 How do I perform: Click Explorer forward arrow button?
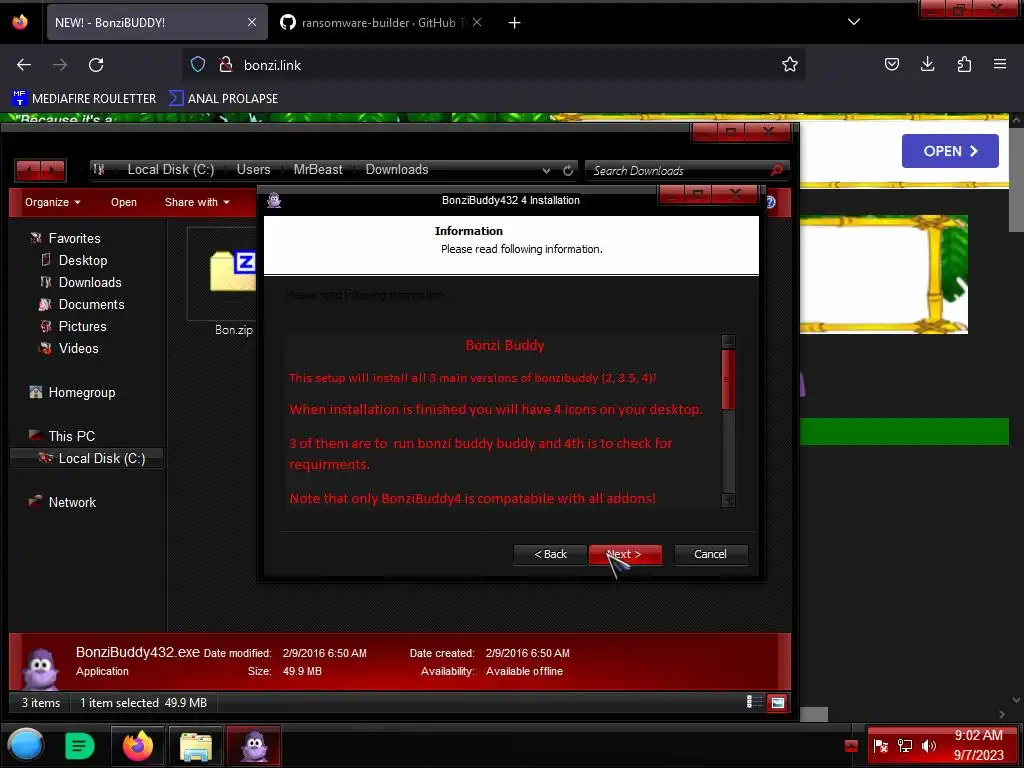pyautogui.click(x=53, y=170)
